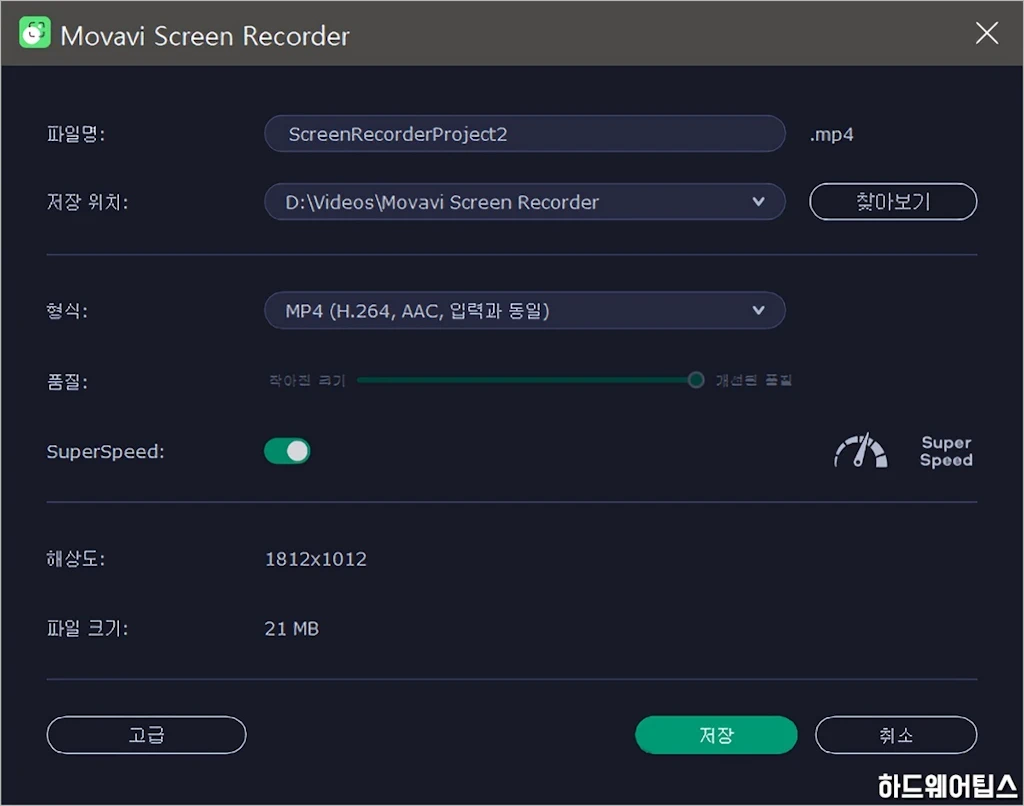Click the 파일 크기 label

(x=88, y=628)
